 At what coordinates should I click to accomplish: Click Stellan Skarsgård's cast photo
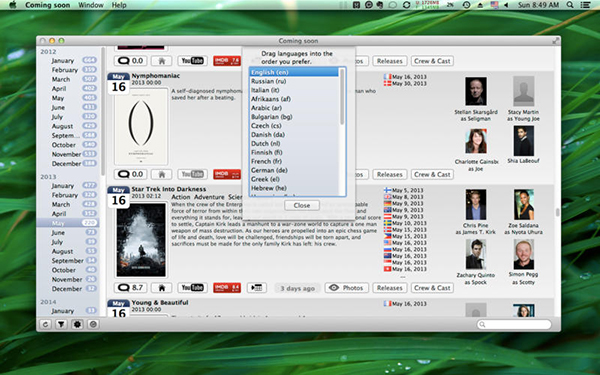coord(476,91)
